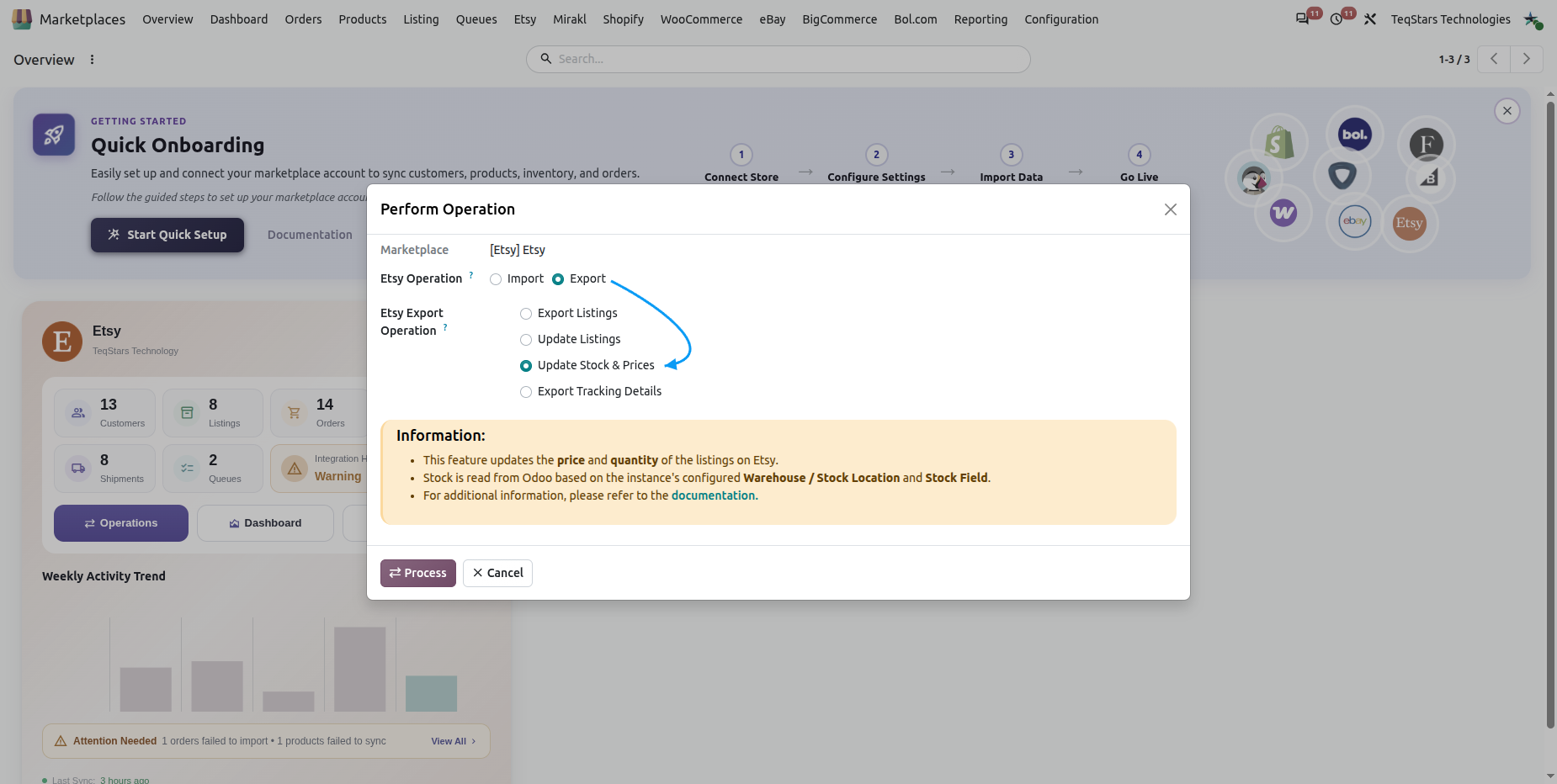Viewport: 1557px width, 784px height.
Task: Select the Import radio option
Action: pyautogui.click(x=496, y=279)
